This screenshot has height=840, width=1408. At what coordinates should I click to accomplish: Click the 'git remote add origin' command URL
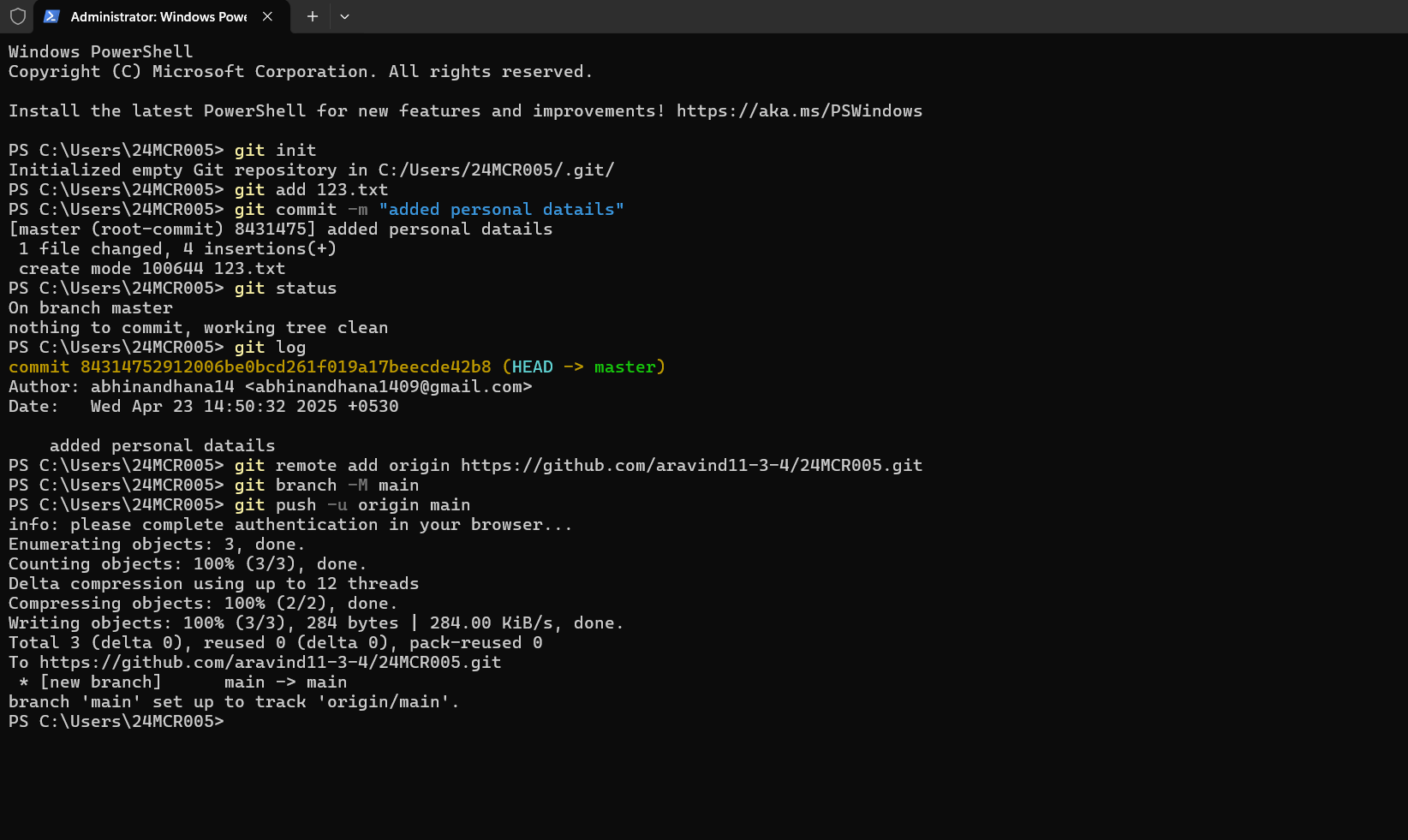click(x=691, y=466)
